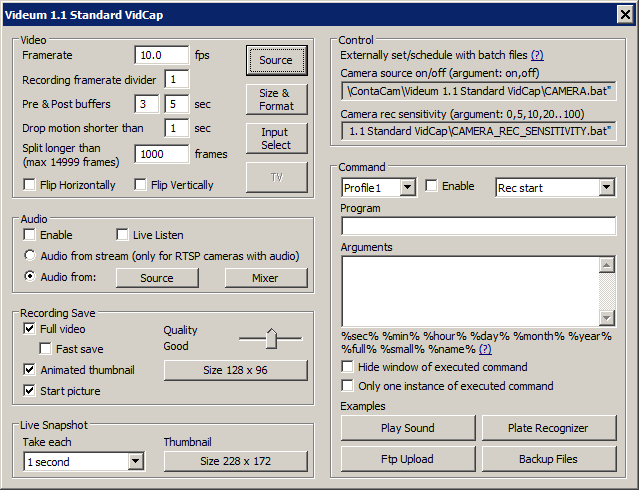Expand the Rec start dropdown

(x=606, y=187)
